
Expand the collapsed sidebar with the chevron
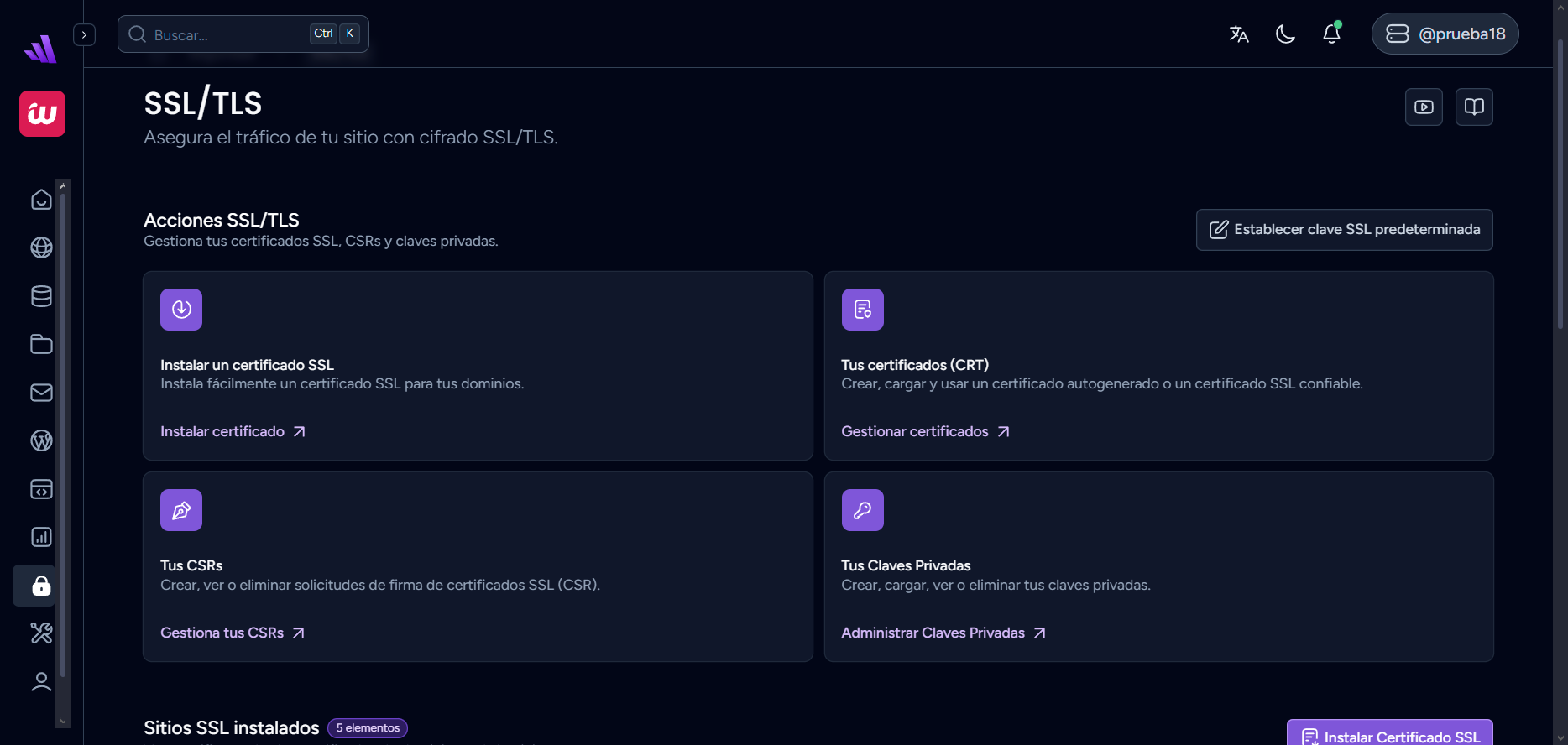[84, 34]
